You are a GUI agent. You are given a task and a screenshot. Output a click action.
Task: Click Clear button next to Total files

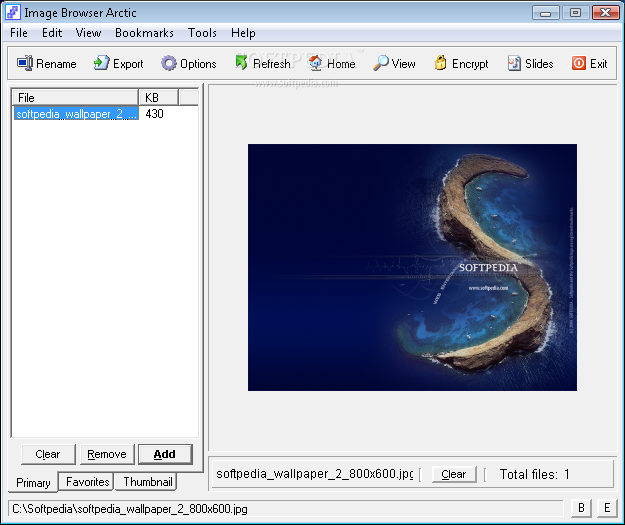click(x=454, y=474)
